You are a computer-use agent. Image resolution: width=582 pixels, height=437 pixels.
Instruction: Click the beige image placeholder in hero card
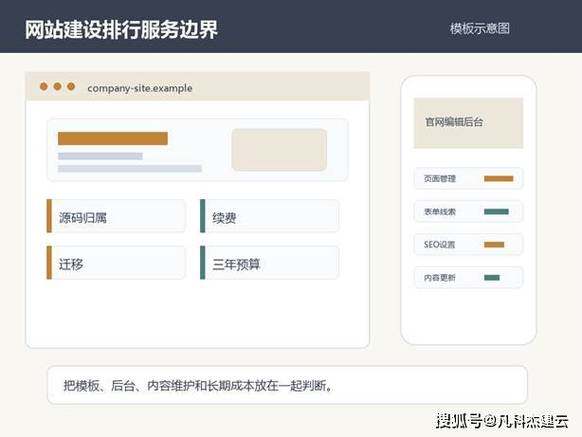pyautogui.click(x=279, y=150)
